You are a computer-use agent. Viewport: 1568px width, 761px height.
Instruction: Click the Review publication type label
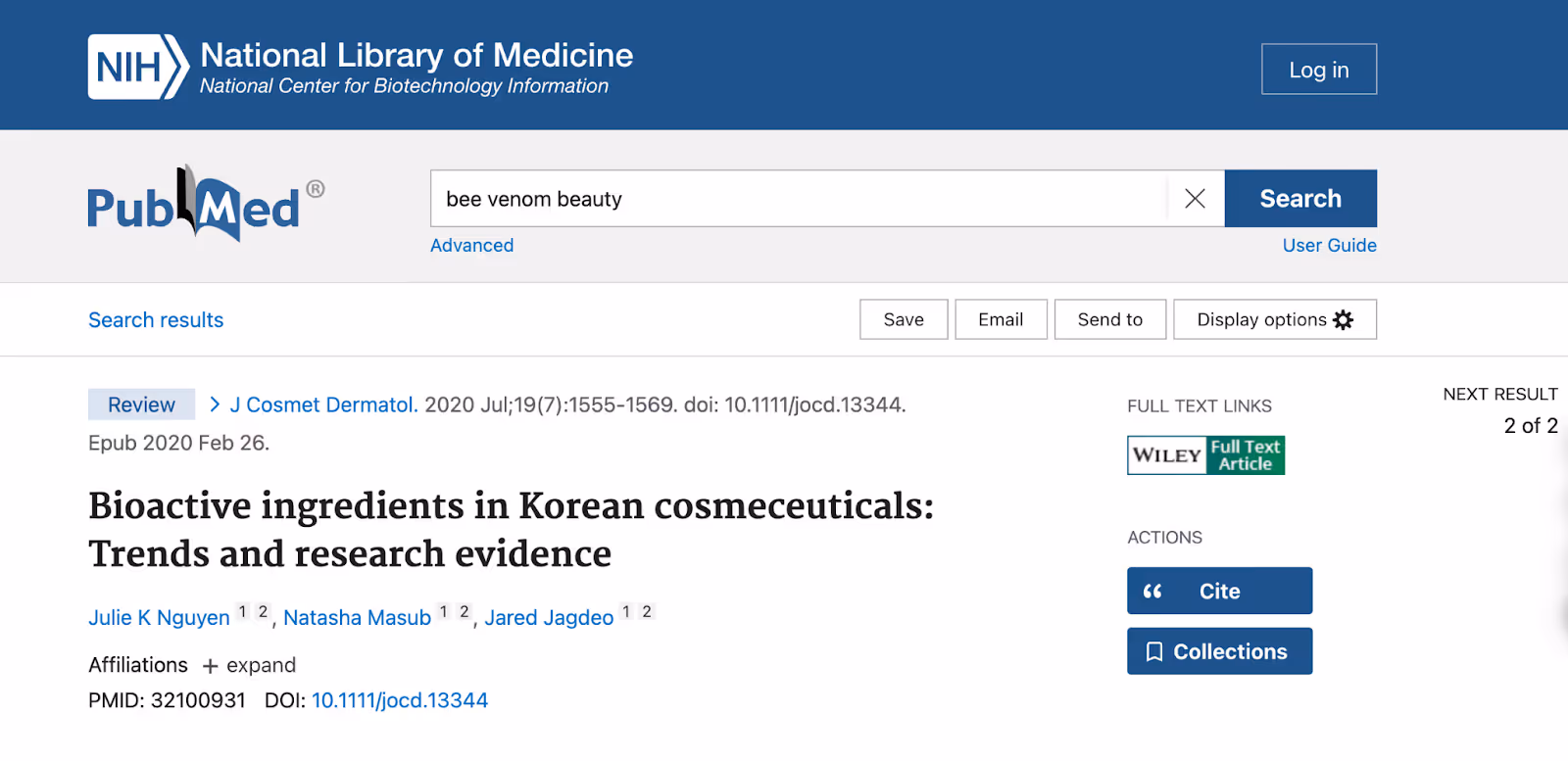[x=141, y=404]
